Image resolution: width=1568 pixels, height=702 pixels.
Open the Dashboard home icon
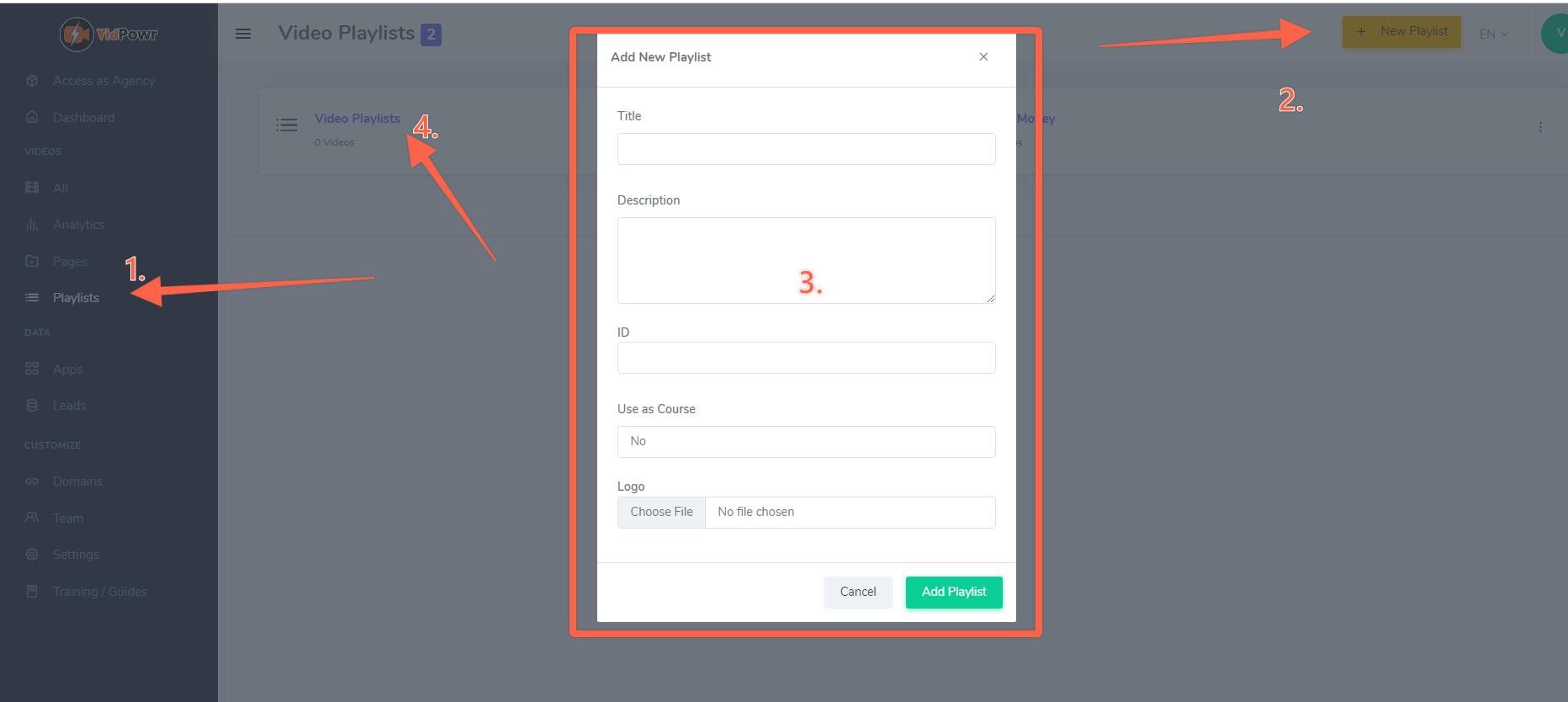tap(32, 117)
